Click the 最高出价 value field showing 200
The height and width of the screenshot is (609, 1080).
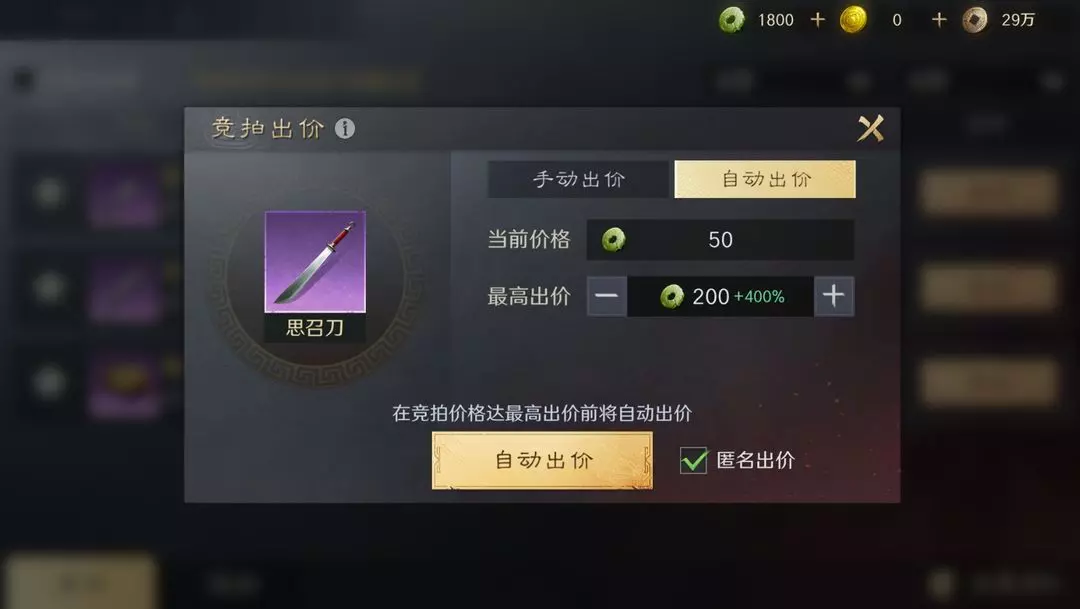point(720,296)
